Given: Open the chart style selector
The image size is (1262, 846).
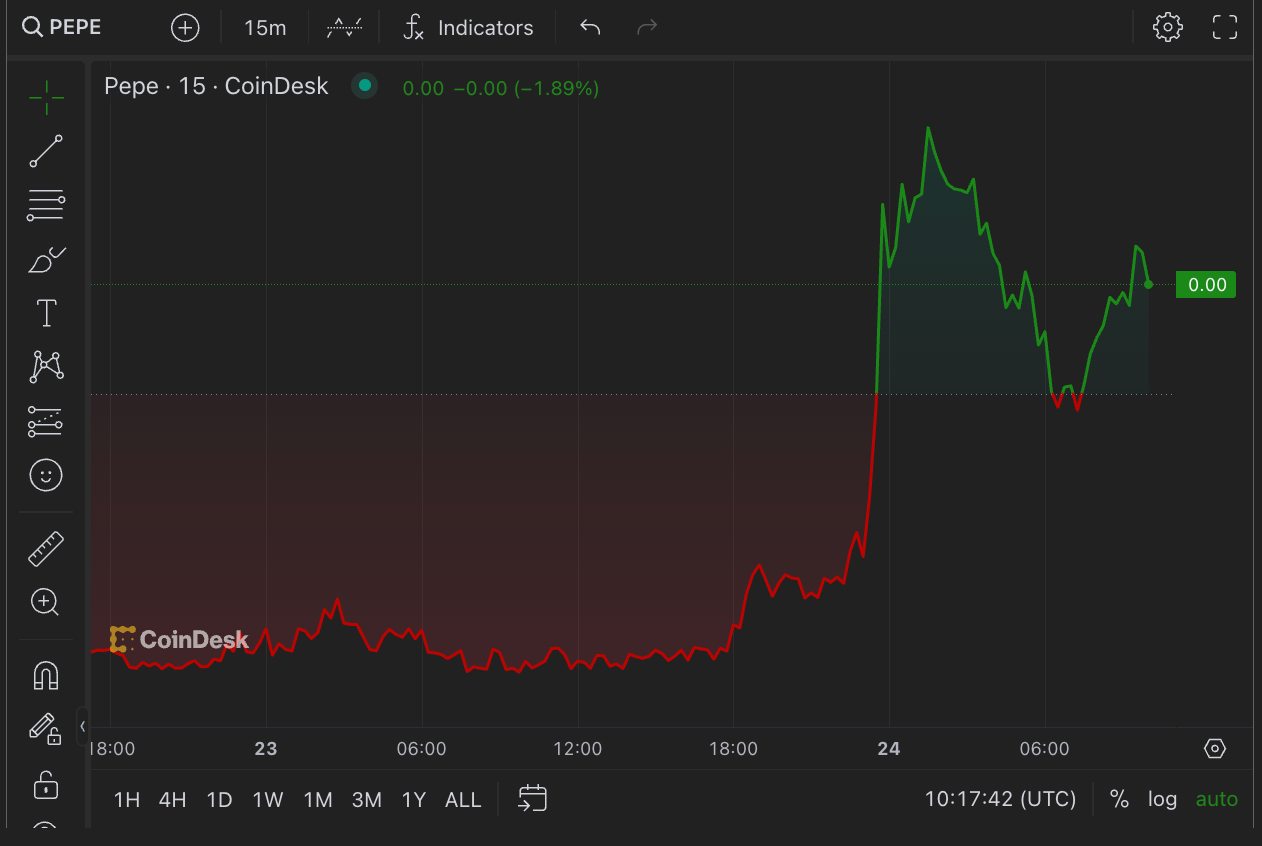Looking at the screenshot, I should click(343, 27).
